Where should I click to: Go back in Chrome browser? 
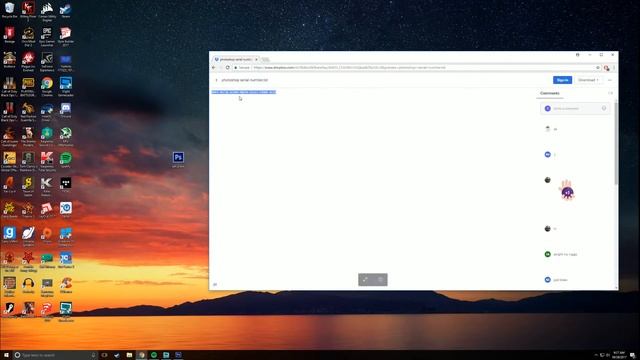click(214, 67)
